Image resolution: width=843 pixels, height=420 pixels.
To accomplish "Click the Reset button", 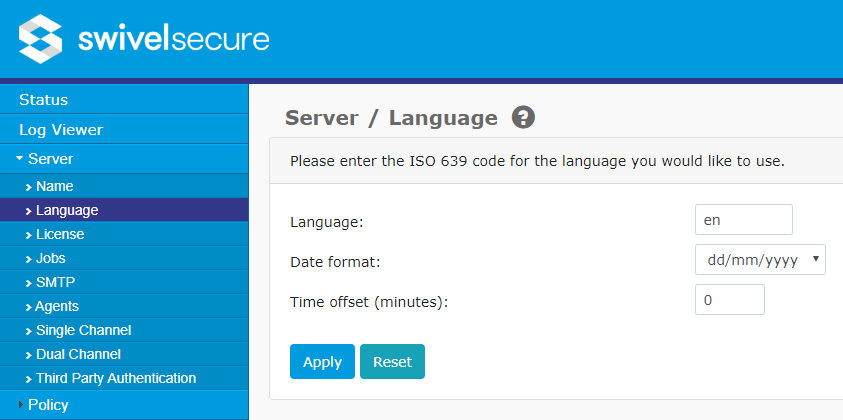I will pos(392,361).
